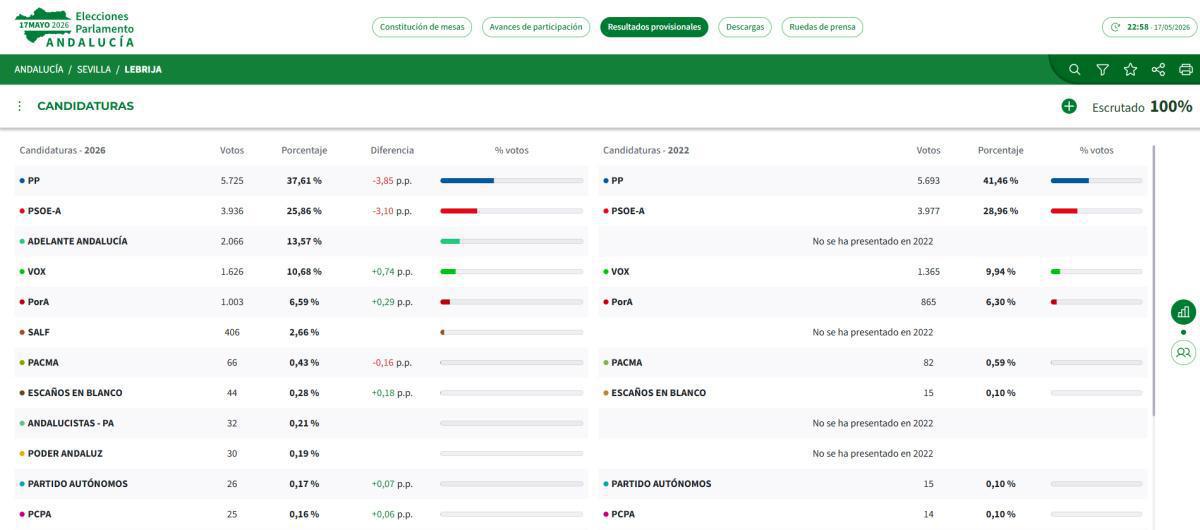This screenshot has width=1200, height=530.
Task: Open Avances de participación tab
Action: 536,27
